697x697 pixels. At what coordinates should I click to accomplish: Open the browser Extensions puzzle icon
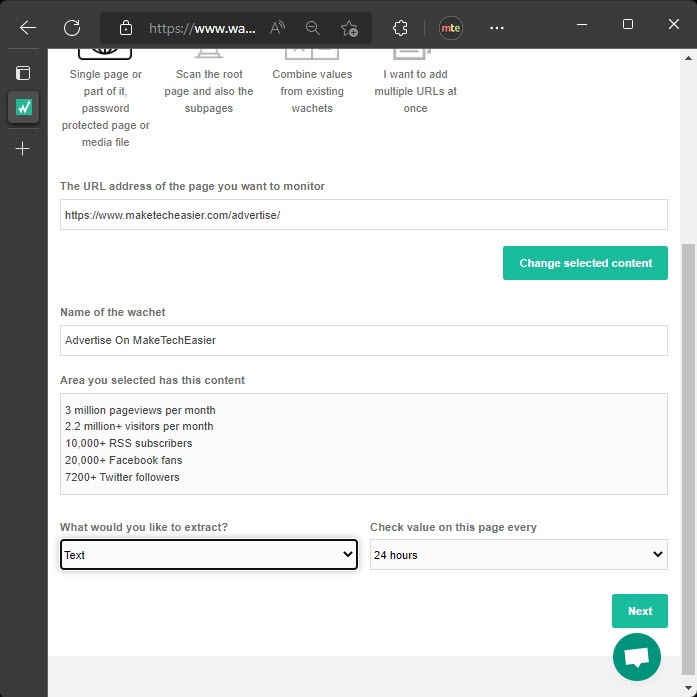(x=400, y=28)
